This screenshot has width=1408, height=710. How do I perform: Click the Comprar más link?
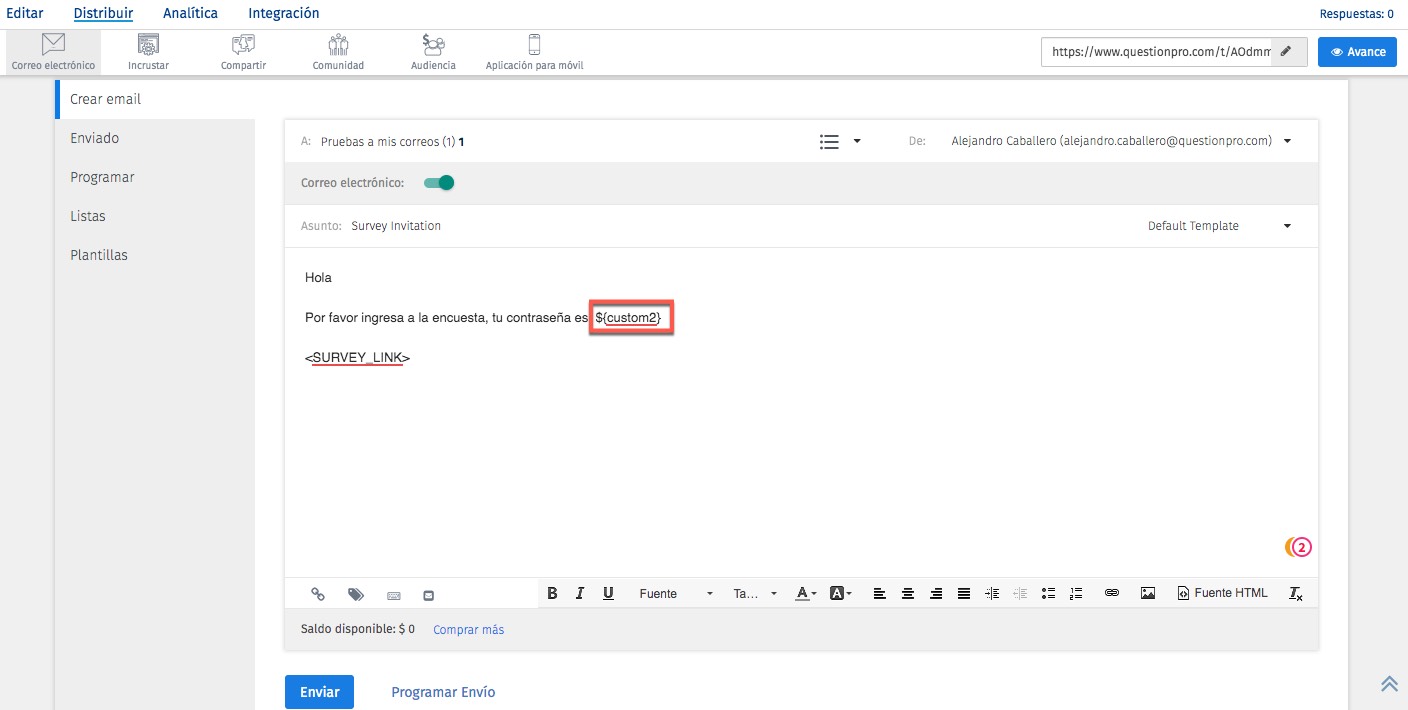(x=468, y=630)
